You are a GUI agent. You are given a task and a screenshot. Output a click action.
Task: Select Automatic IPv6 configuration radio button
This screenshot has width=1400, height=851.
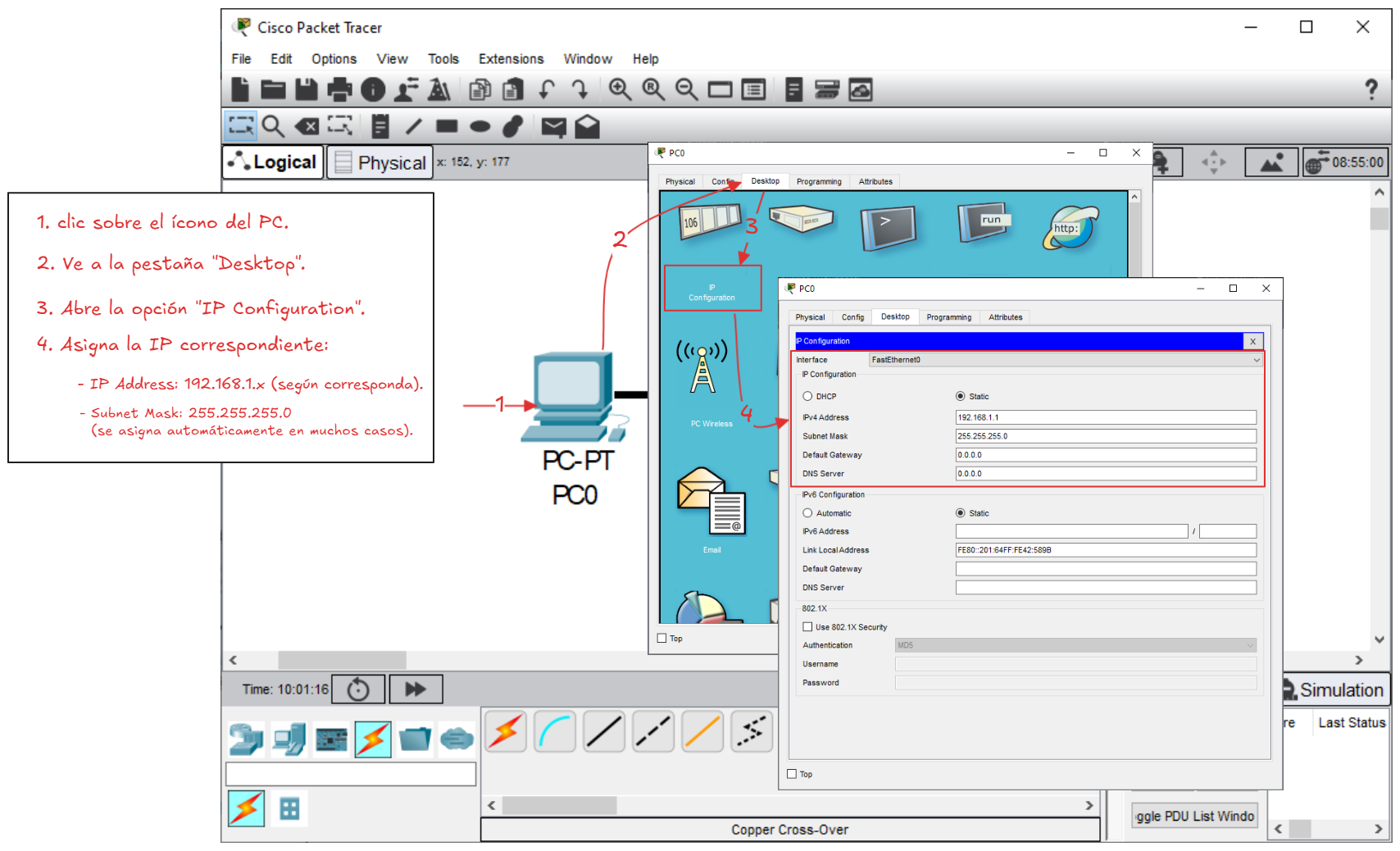[807, 513]
